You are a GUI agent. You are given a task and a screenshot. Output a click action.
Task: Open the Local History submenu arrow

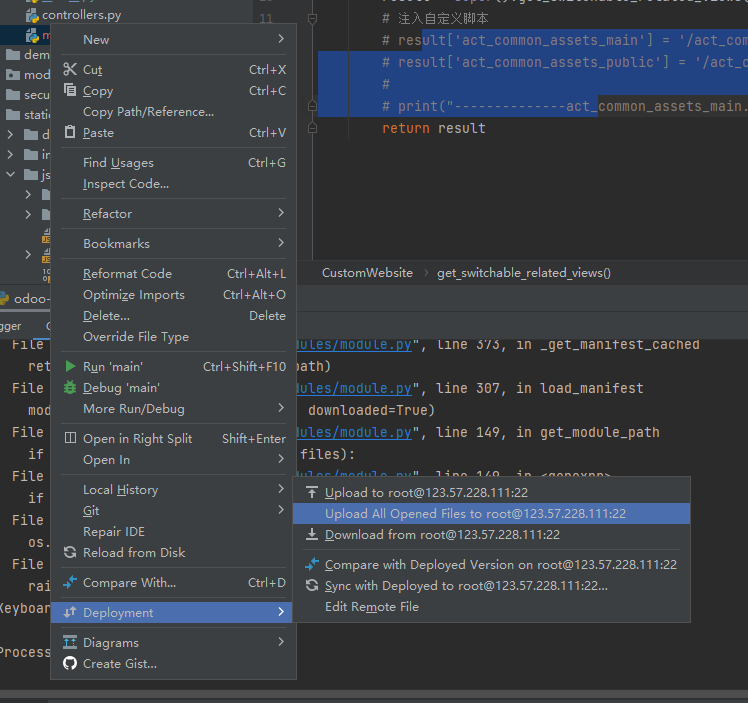(281, 490)
